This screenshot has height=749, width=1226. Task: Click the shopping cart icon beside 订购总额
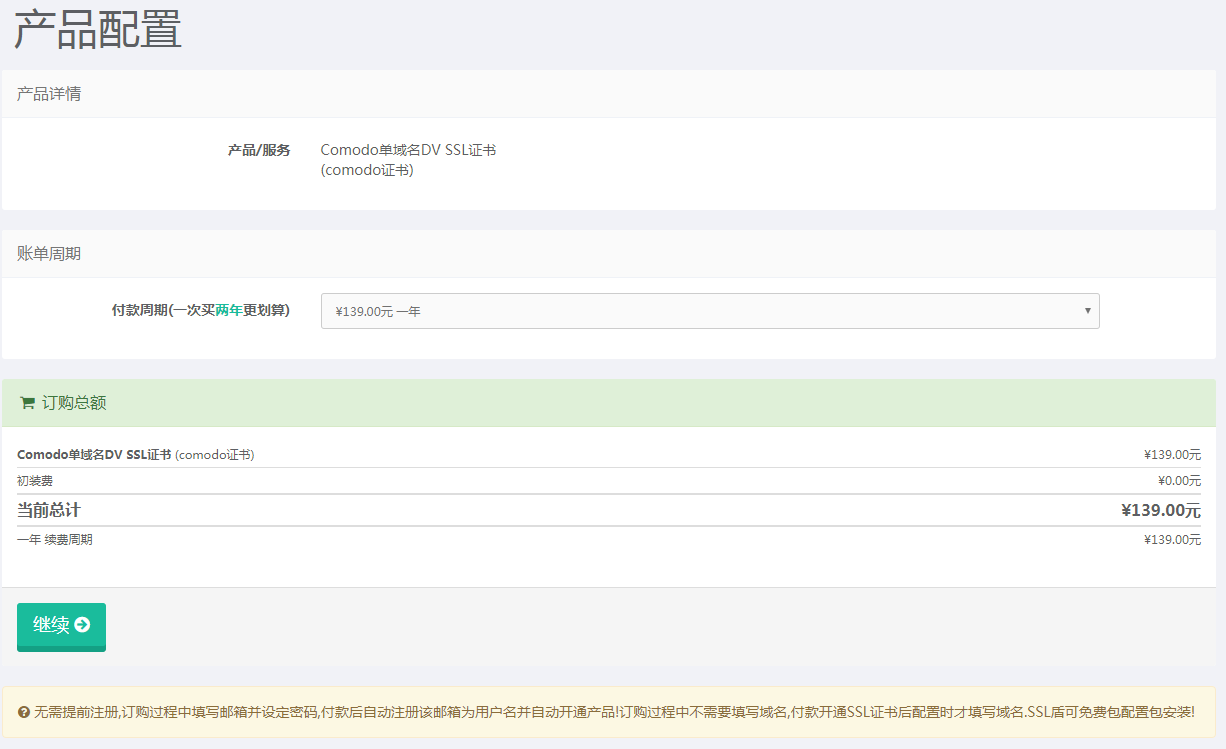(27, 403)
